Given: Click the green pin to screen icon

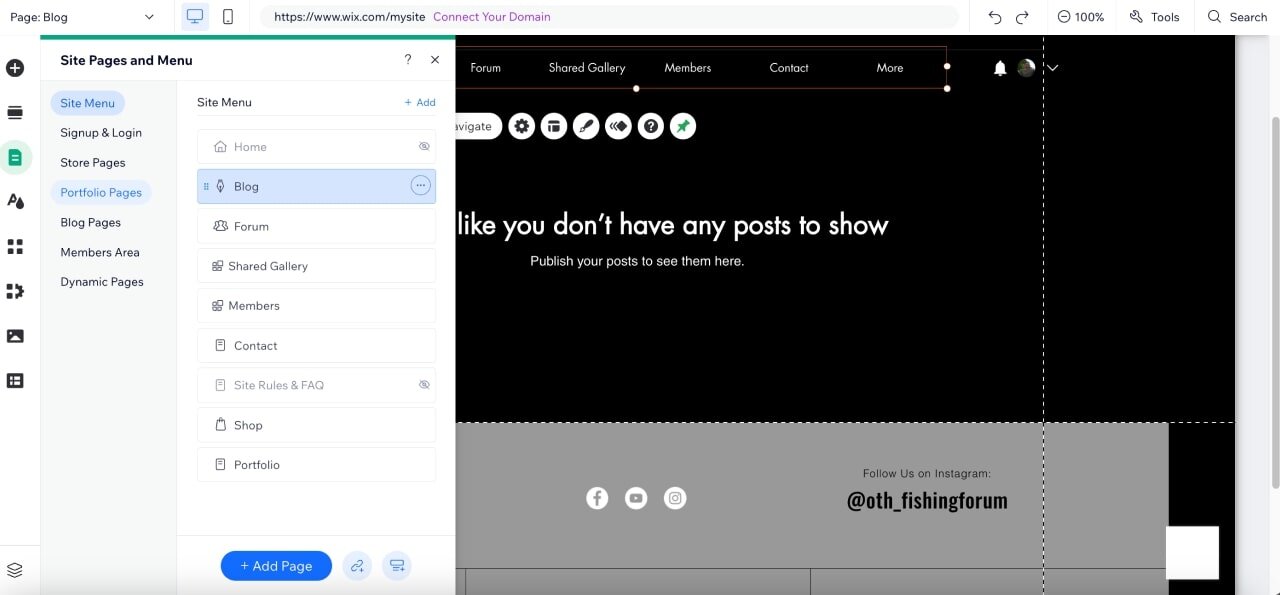Looking at the screenshot, I should click(683, 126).
